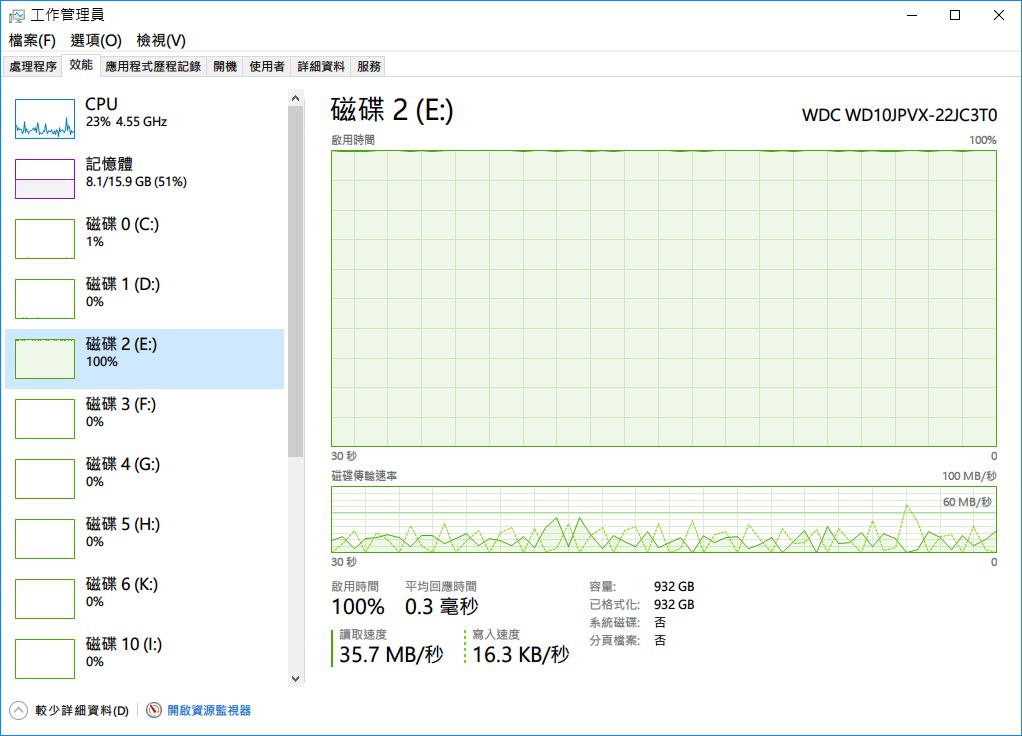The height and width of the screenshot is (736, 1022).
Task: Click the 容量 932 GB value
Action: [x=674, y=587]
